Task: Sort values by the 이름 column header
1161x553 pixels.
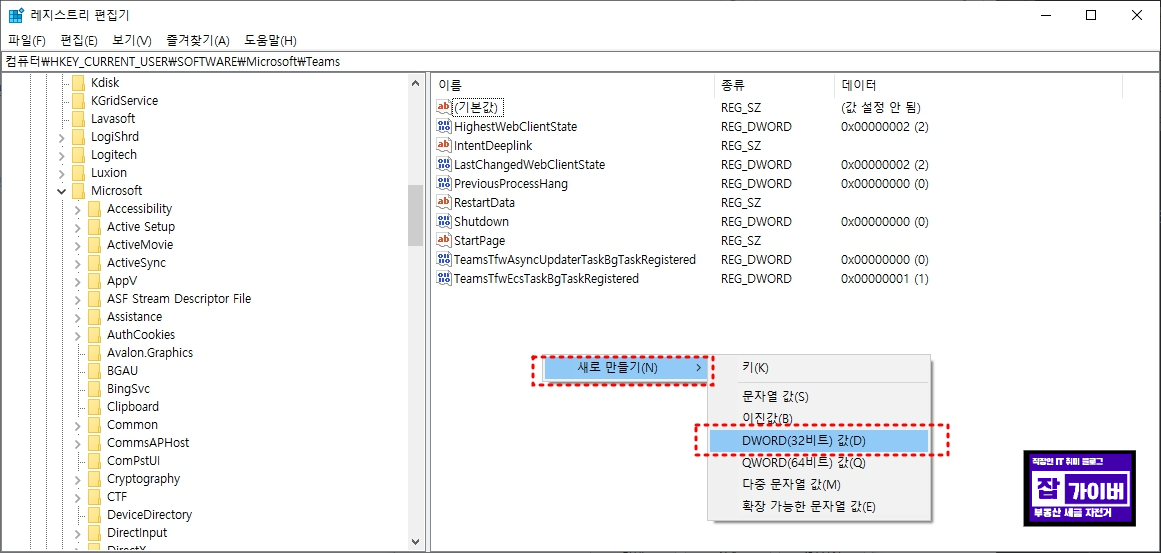Action: pos(572,85)
